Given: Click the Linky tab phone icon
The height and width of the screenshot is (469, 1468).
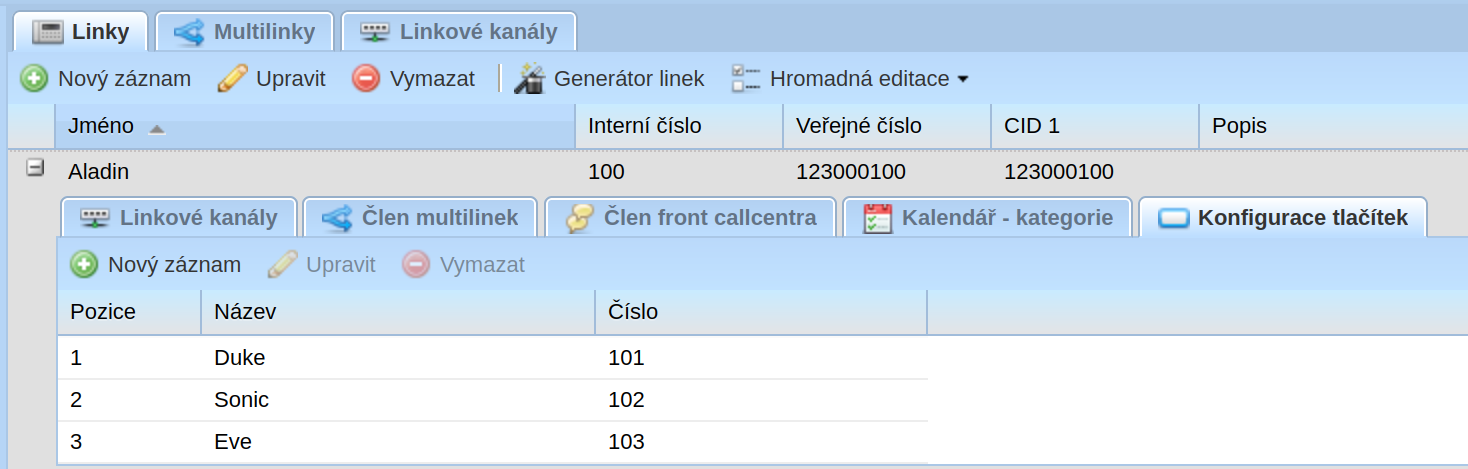Looking at the screenshot, I should 47,32.
